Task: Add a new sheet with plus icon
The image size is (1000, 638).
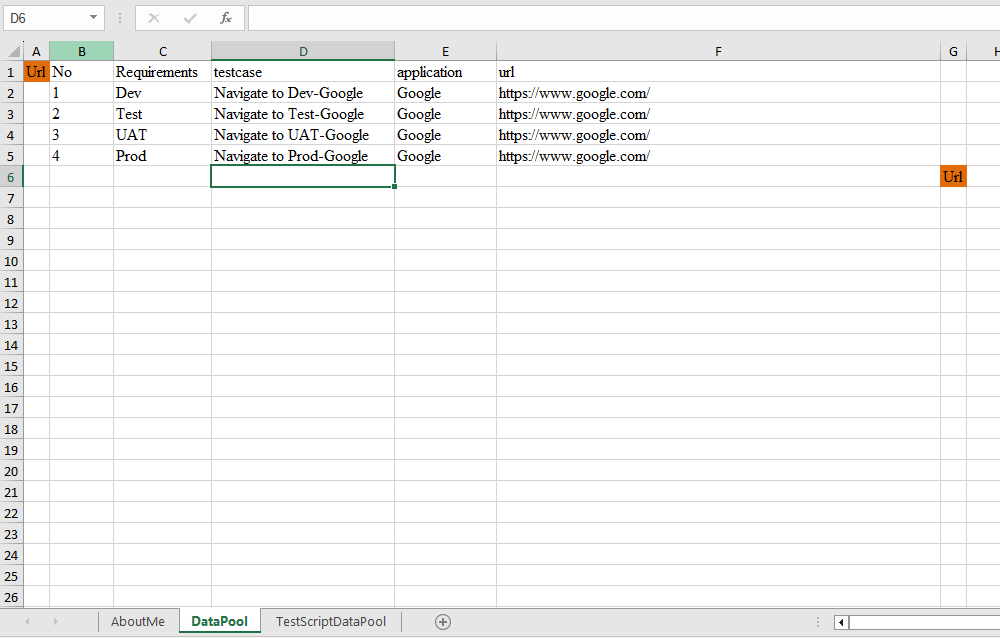Action: (x=443, y=622)
